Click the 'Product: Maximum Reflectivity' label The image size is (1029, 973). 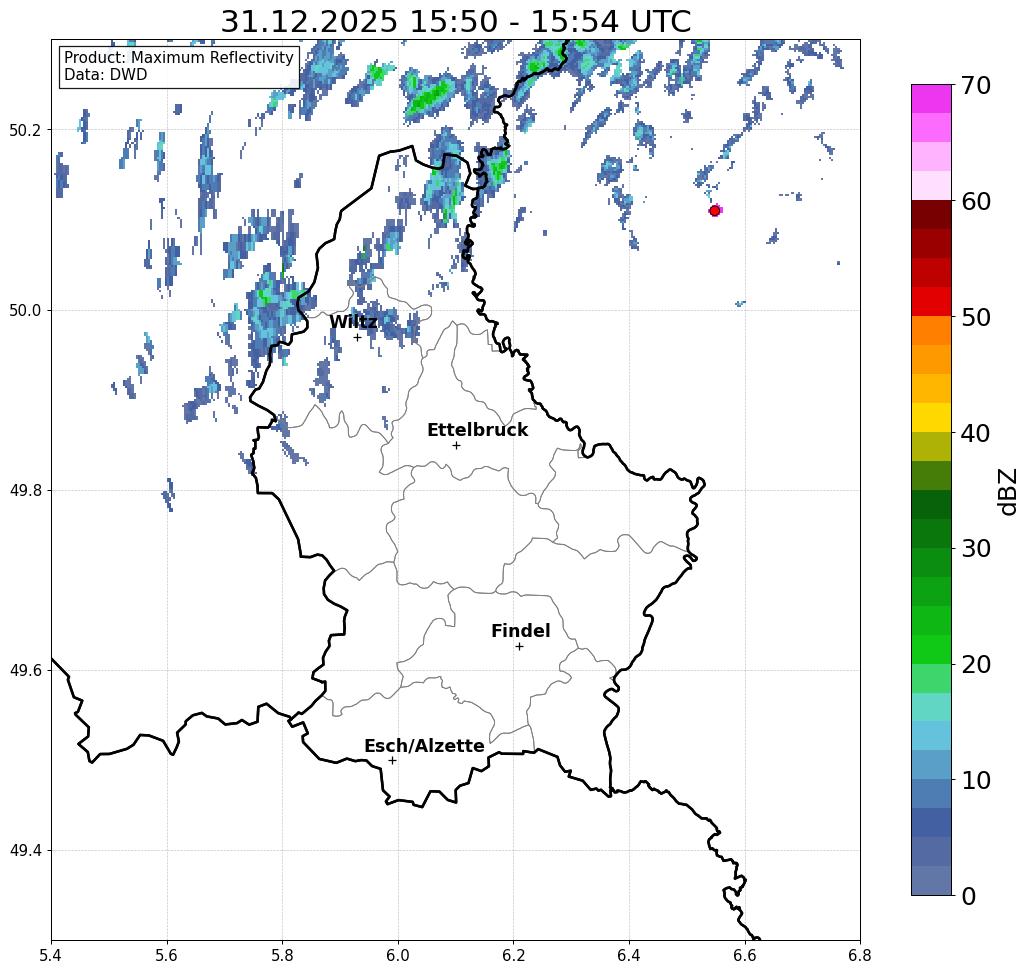(178, 58)
